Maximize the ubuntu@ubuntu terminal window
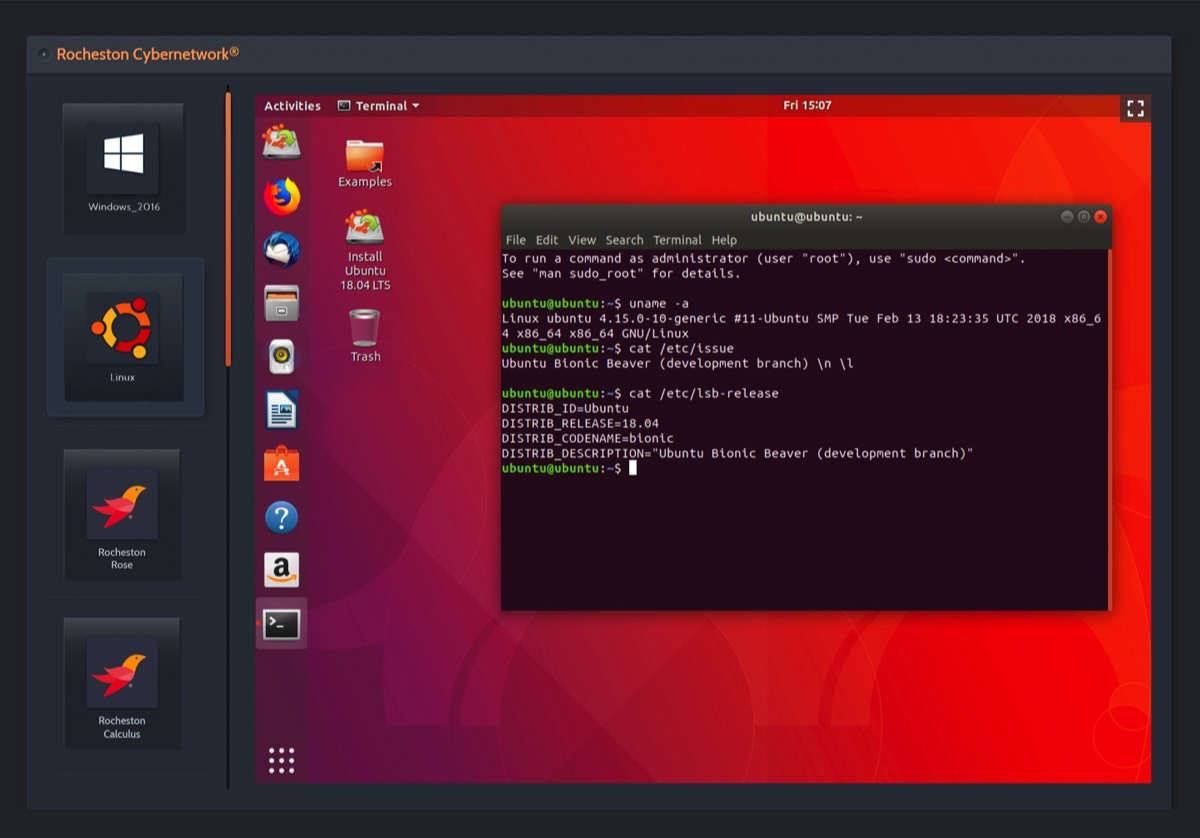 (1084, 217)
